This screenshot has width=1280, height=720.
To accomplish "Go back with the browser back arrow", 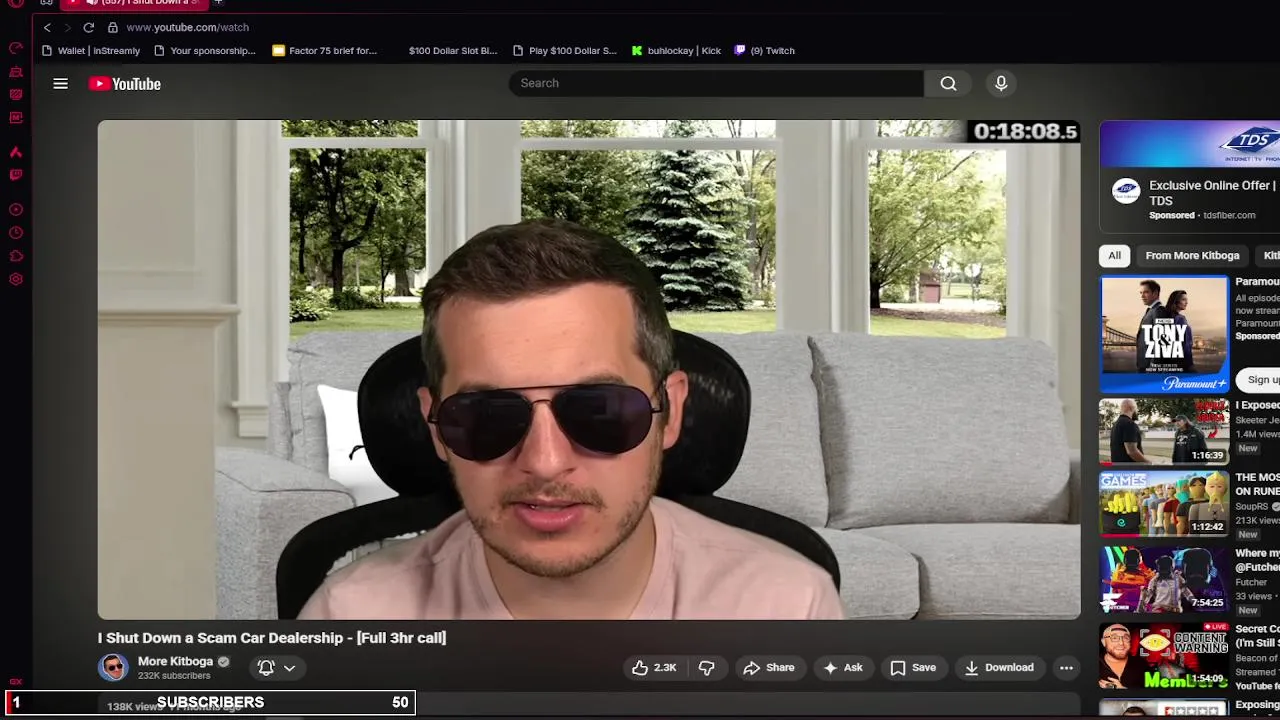I will (x=47, y=27).
